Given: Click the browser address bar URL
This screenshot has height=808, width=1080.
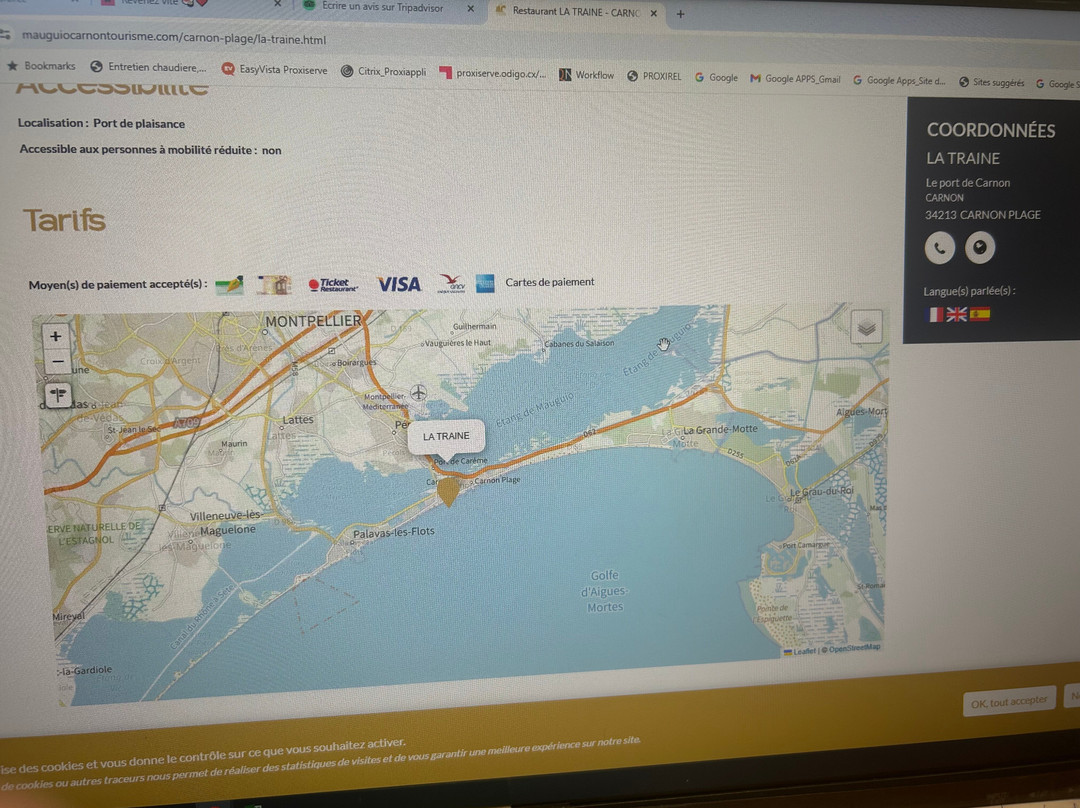Looking at the screenshot, I should [x=174, y=40].
